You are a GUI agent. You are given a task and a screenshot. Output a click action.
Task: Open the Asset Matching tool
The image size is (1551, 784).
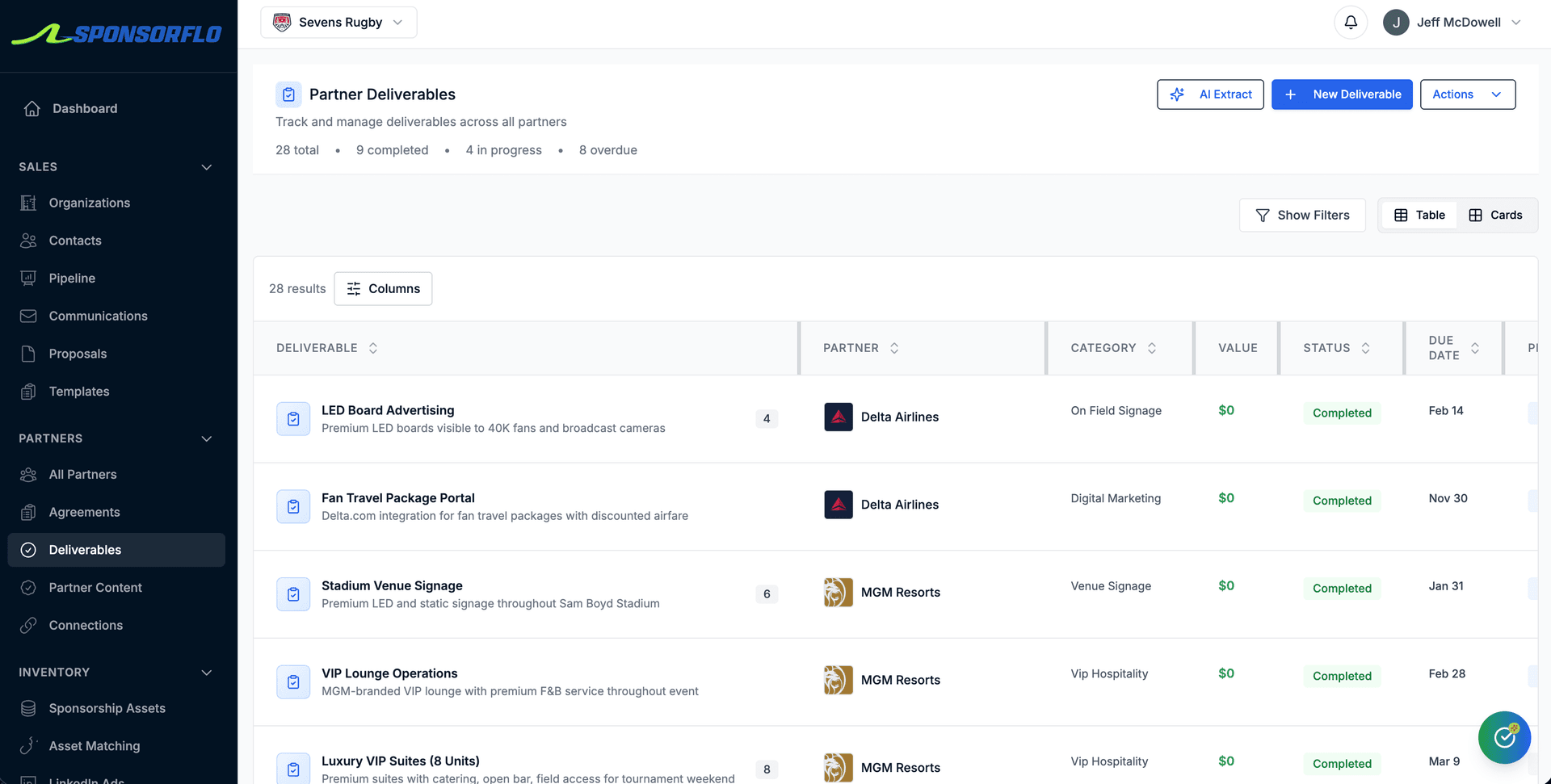[95, 745]
